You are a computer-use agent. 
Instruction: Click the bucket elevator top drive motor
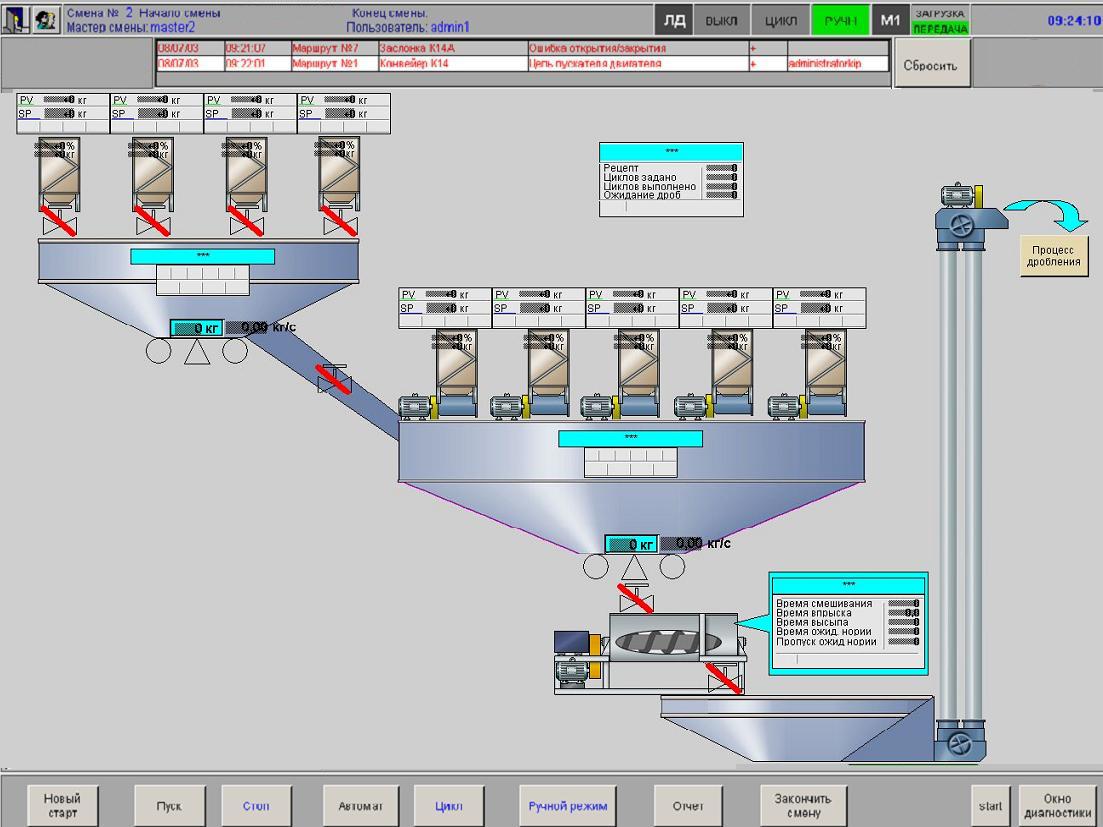point(957,196)
